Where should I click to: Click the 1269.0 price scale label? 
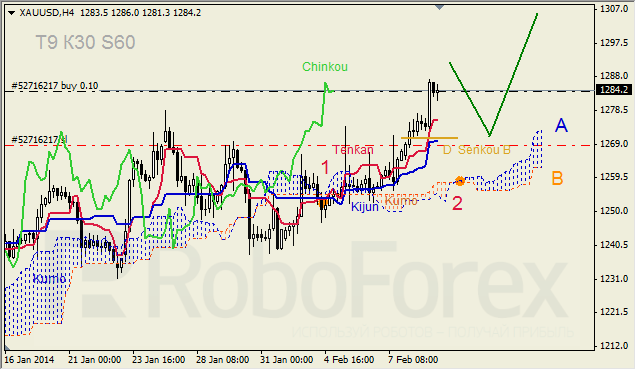614,144
